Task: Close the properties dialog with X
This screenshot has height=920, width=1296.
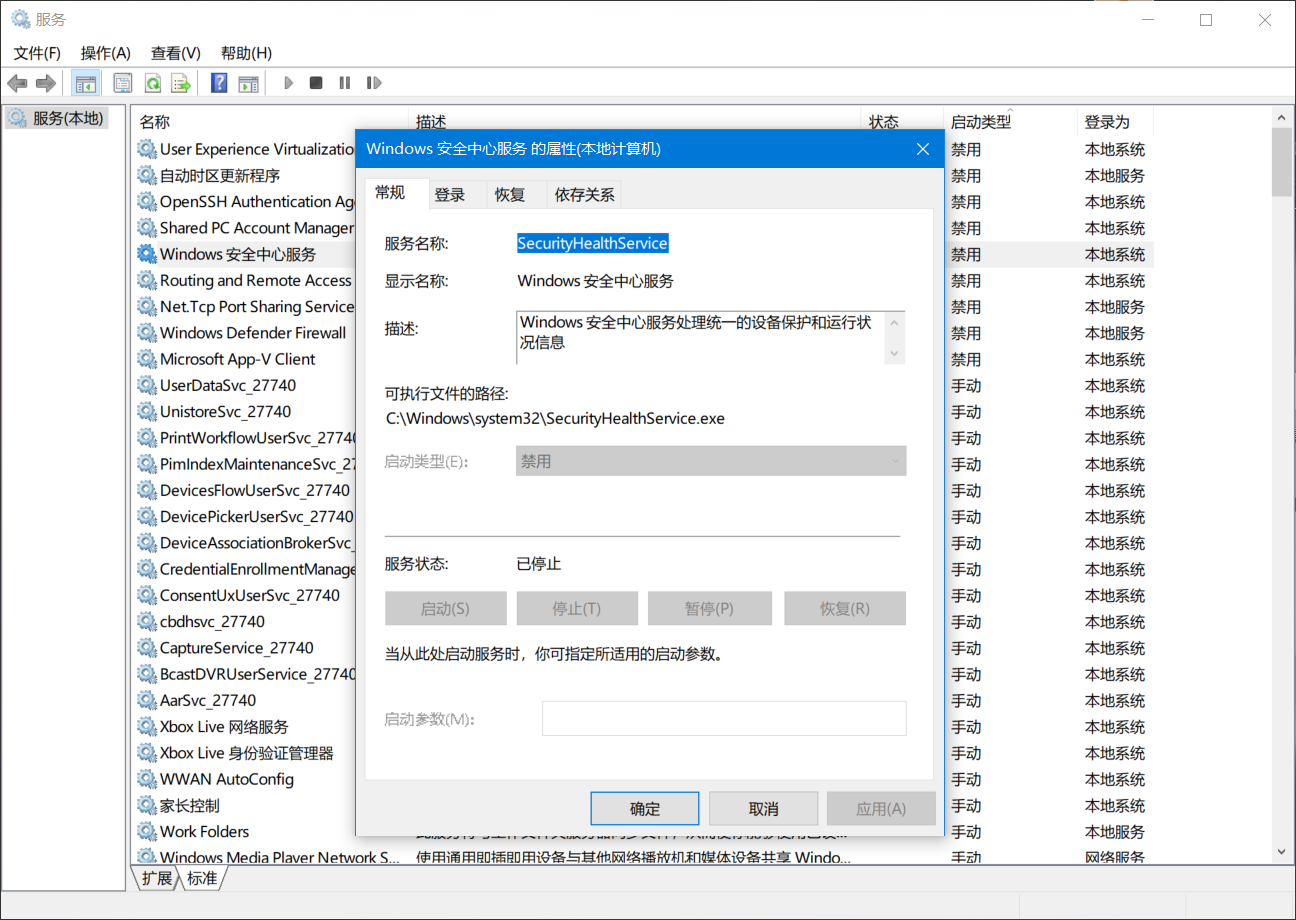Action: (x=923, y=149)
